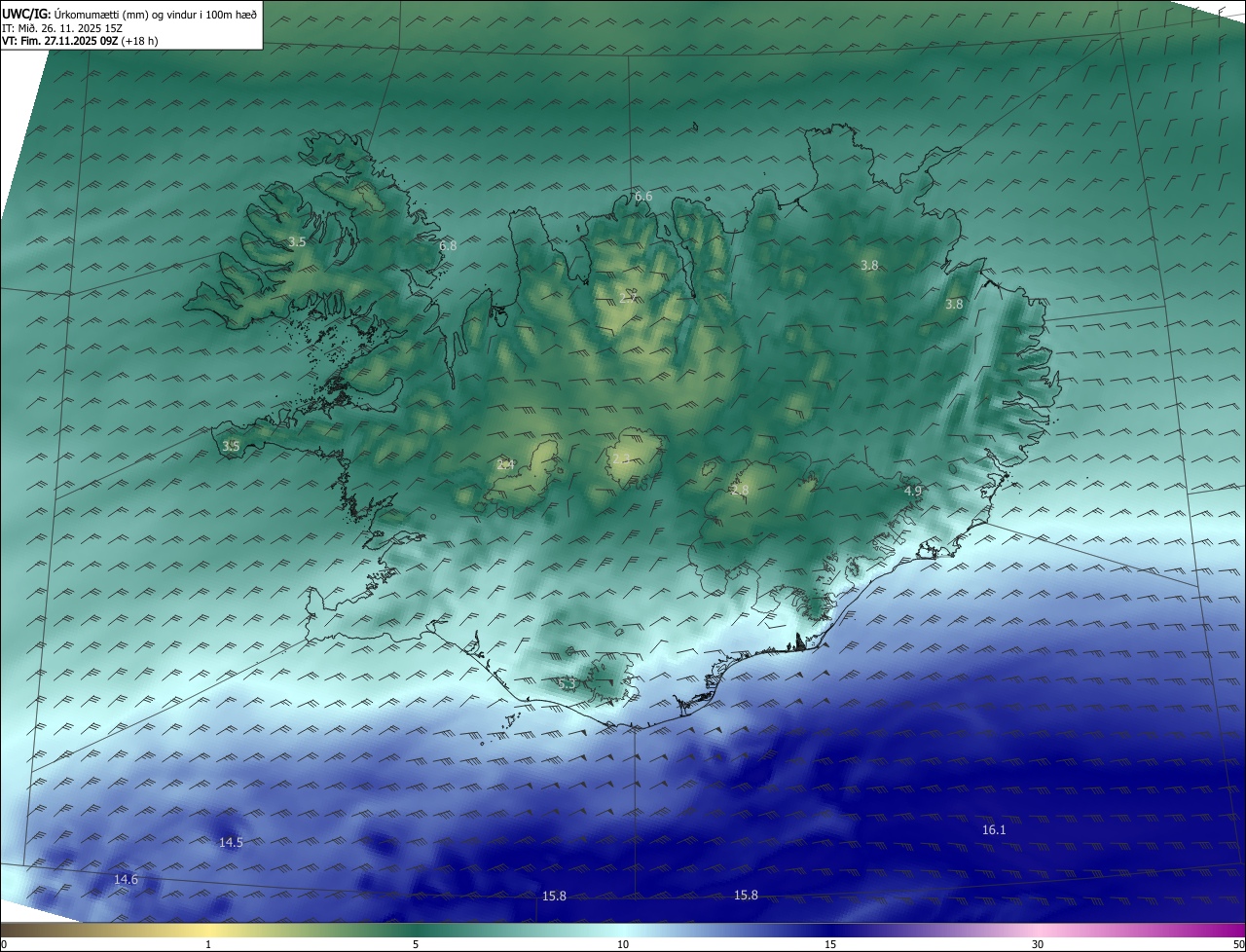Click the 2.8 value label
Viewport: 1246px width, 952px height.
[740, 491]
